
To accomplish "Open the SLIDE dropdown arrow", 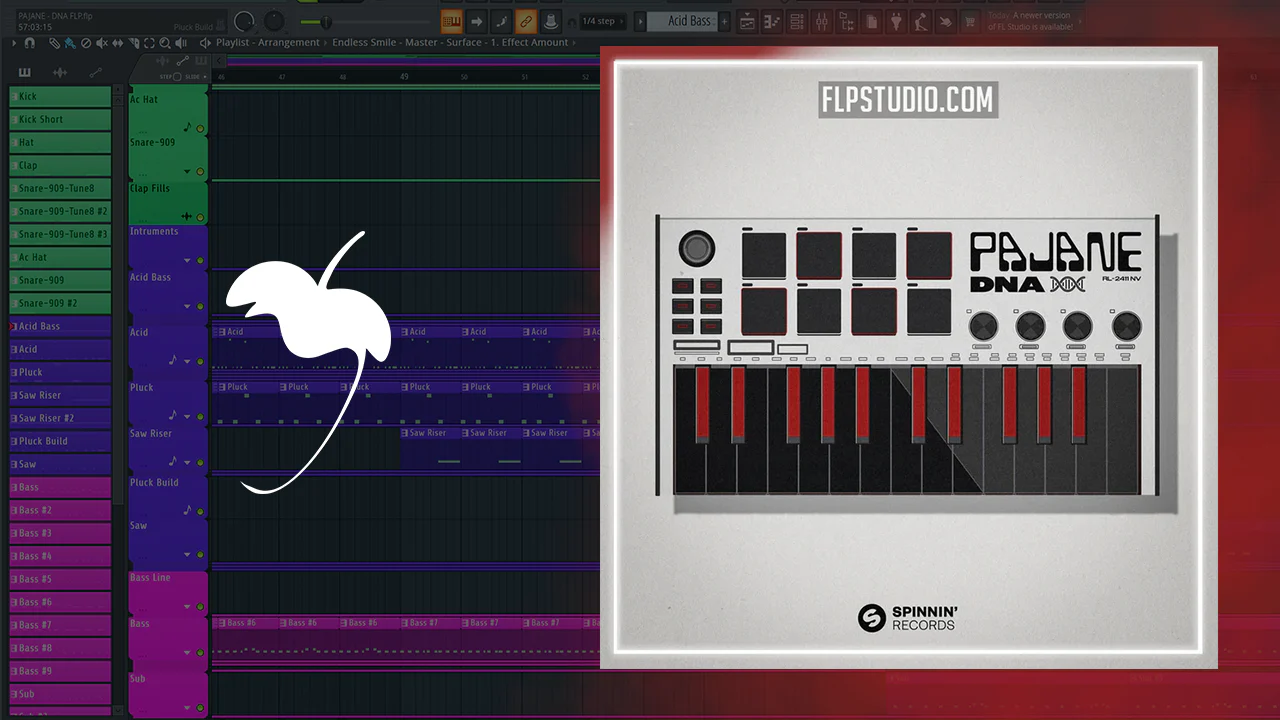I will click(206, 77).
